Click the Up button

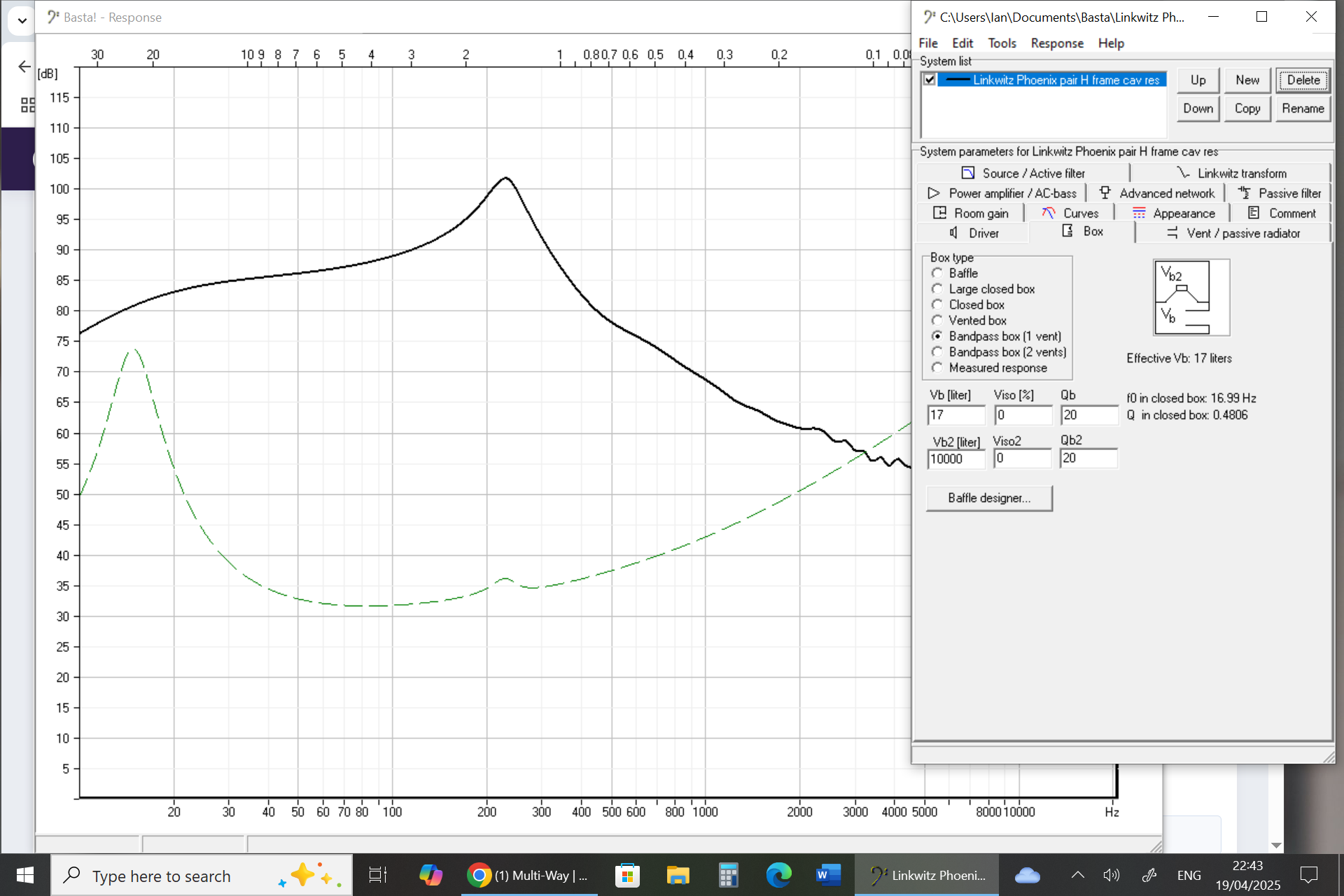pyautogui.click(x=1198, y=80)
